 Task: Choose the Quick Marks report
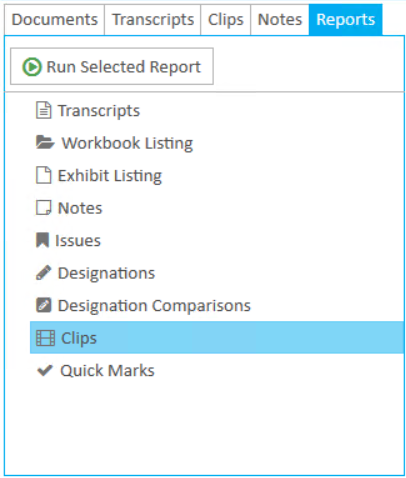point(217,371)
